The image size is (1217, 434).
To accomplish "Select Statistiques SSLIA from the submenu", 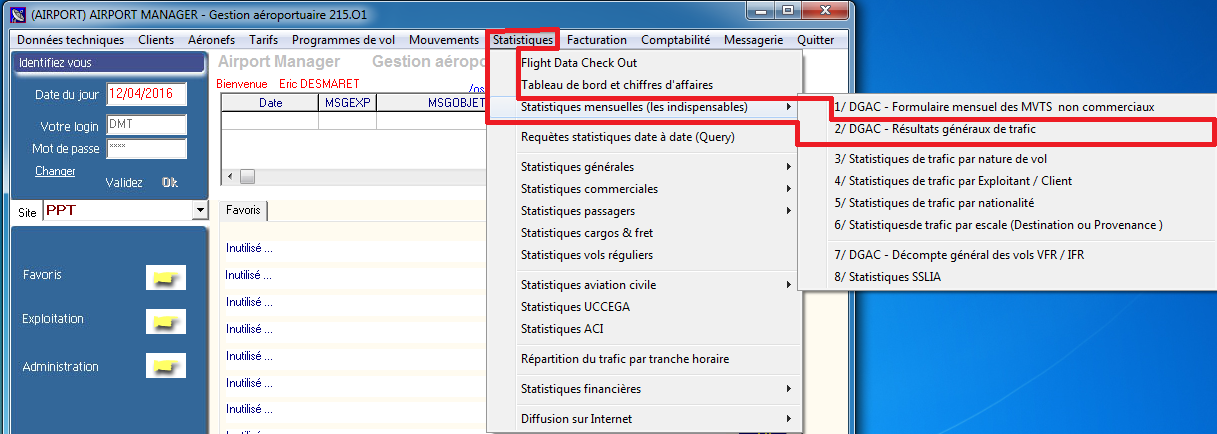I will coord(887,277).
